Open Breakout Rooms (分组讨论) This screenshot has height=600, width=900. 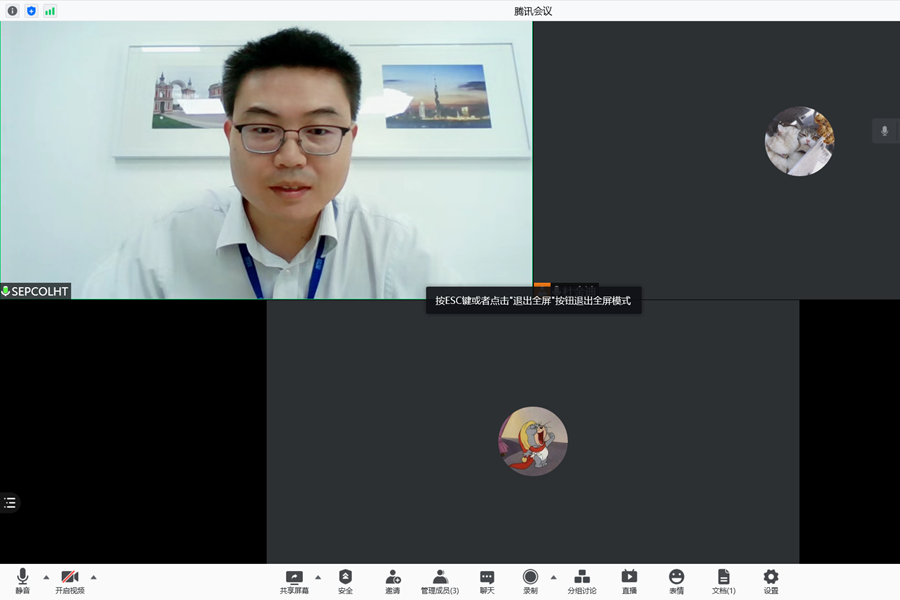[582, 581]
